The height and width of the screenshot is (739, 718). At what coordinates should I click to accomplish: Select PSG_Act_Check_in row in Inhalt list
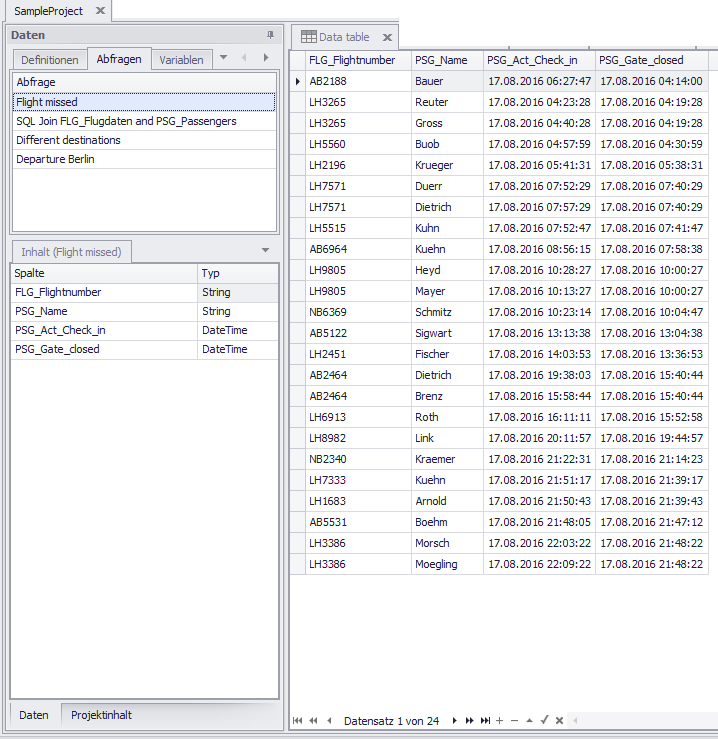click(x=144, y=330)
